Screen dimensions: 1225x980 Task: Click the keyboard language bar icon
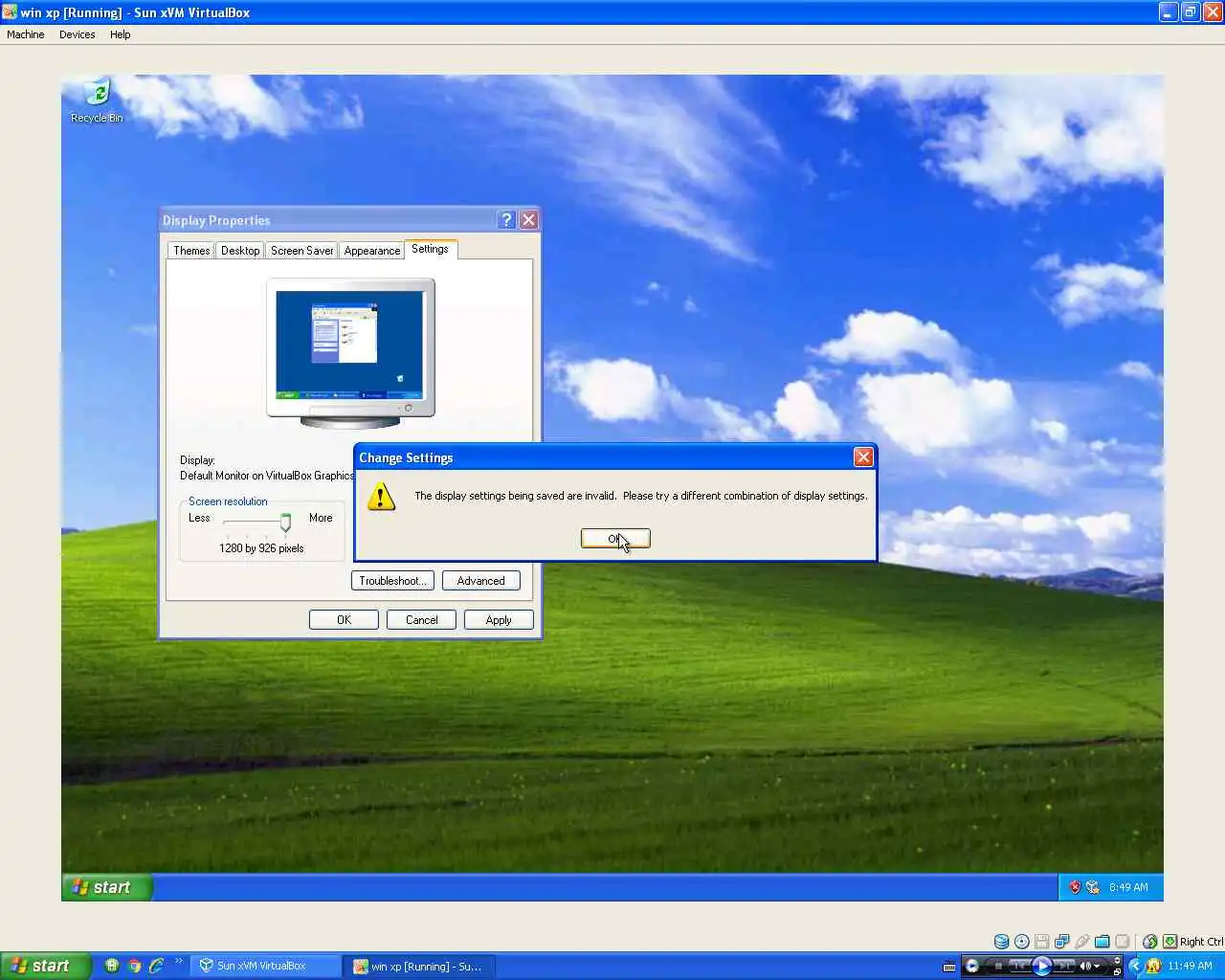[949, 967]
